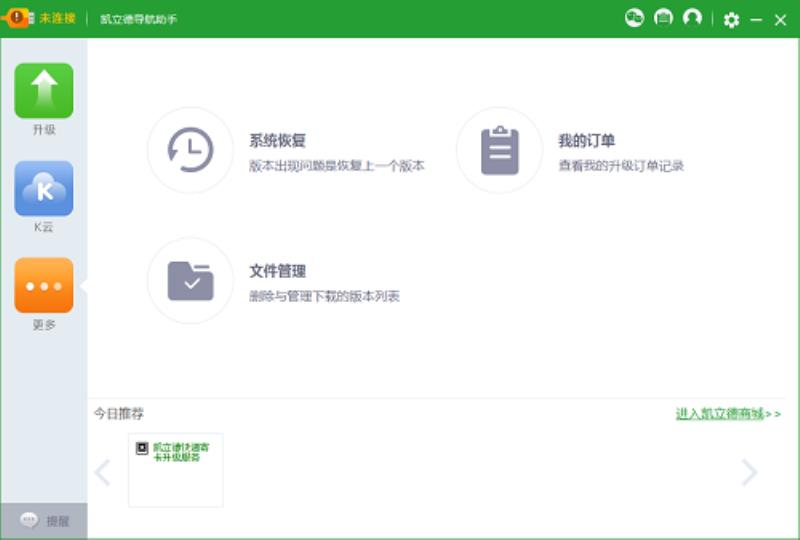Open 我的订单 clipboard orders icon

coord(499,150)
